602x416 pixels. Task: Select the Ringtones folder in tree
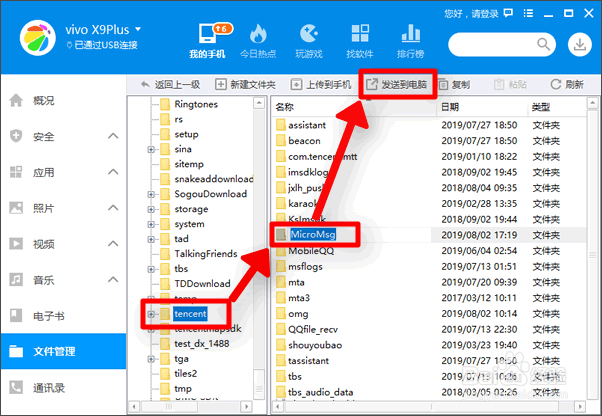click(196, 104)
